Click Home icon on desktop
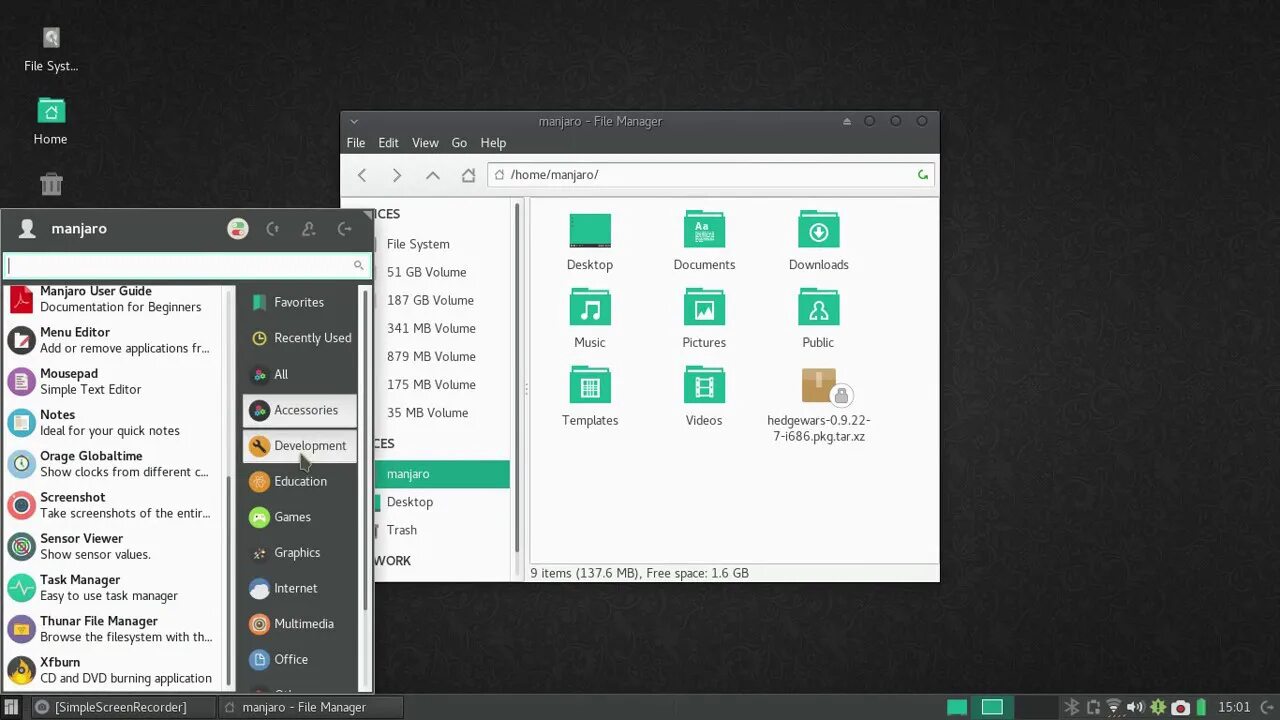Viewport: 1280px width, 720px height. point(51,122)
